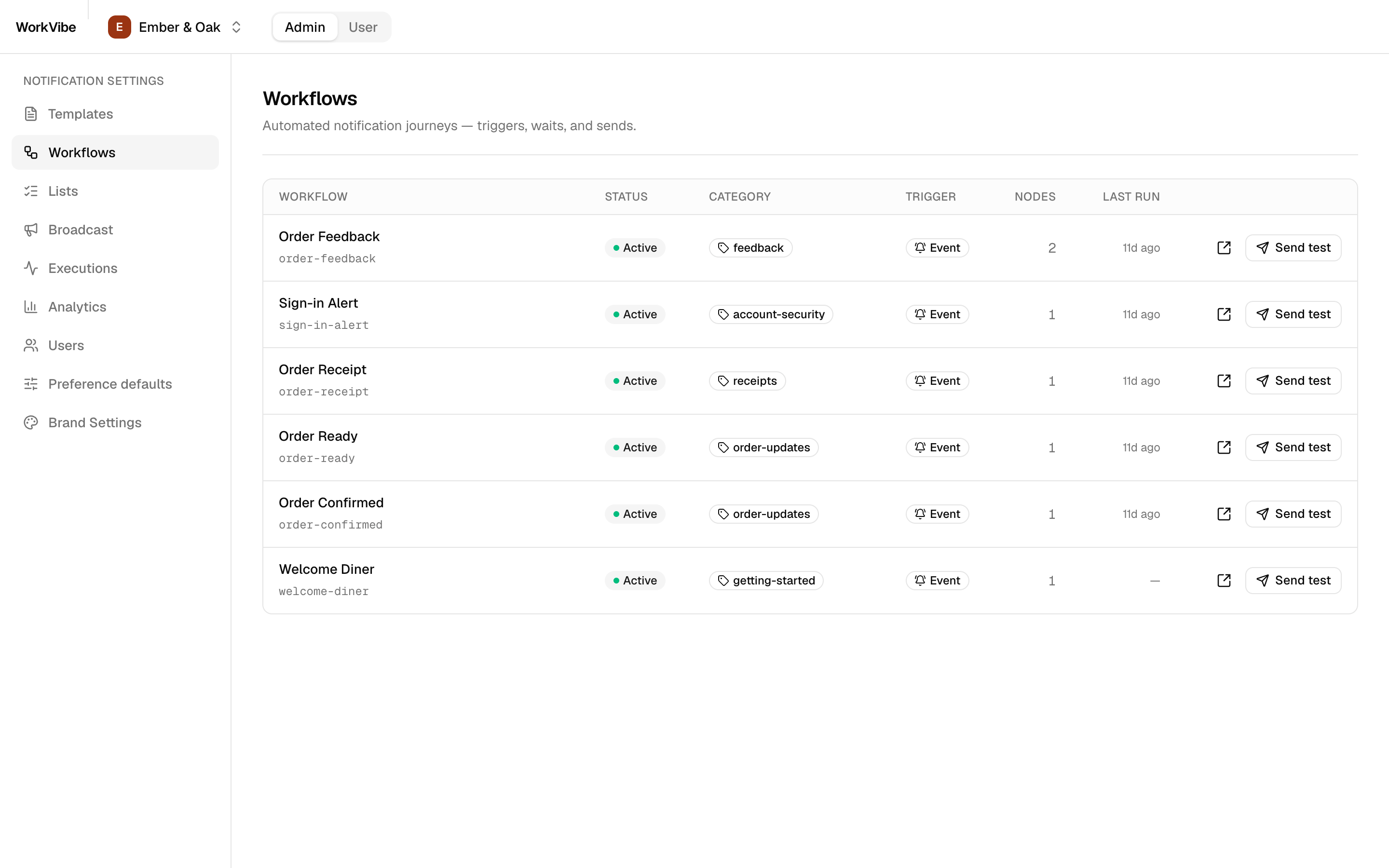Click the Brand Settings palette icon

pos(31,422)
